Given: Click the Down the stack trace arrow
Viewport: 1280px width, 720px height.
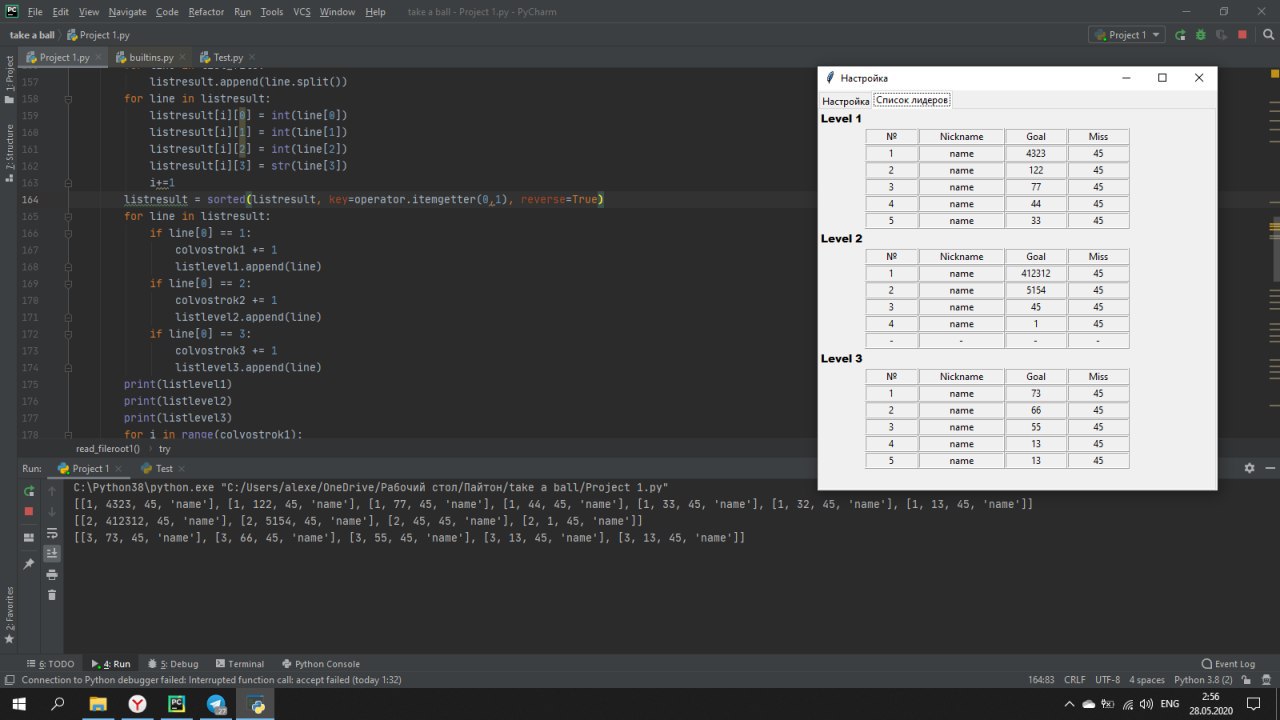Looking at the screenshot, I should coord(52,511).
